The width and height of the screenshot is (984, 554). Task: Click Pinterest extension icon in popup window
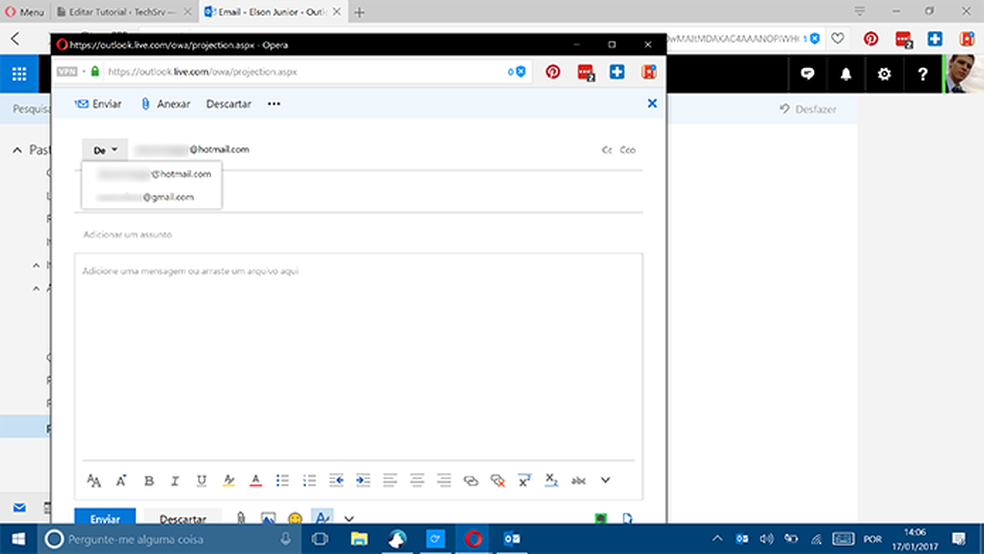point(553,72)
